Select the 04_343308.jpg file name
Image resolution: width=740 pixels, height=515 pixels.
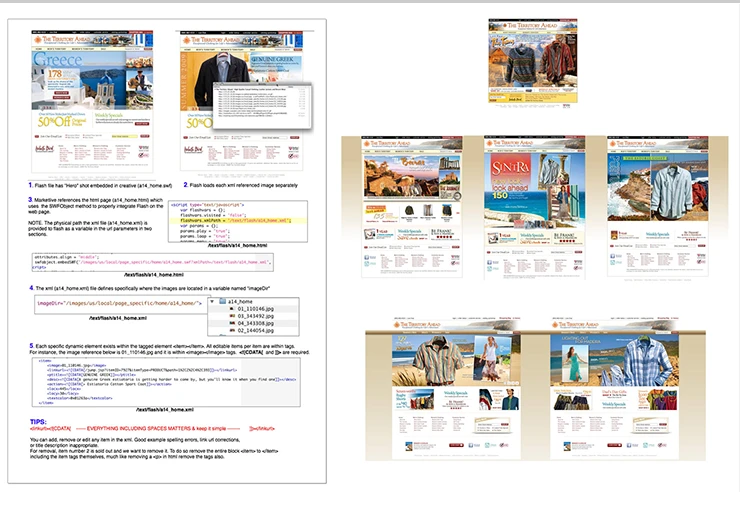click(255, 323)
